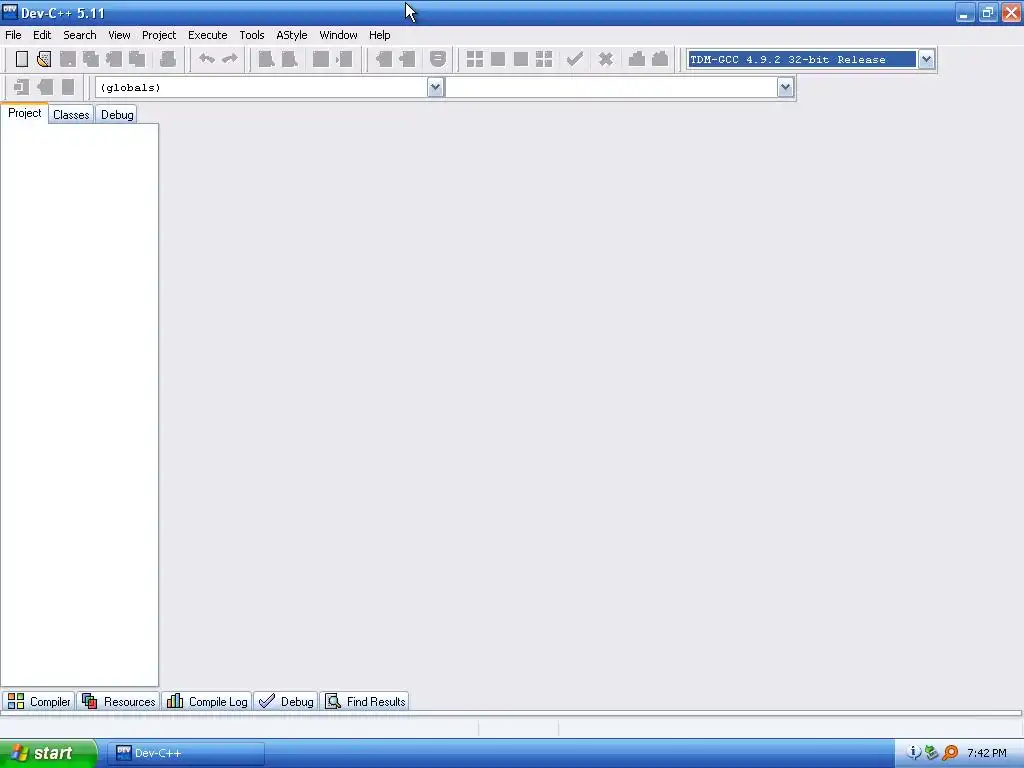Screen dimensions: 1024x768
Task: Open the Resources bottom tab
Action: (119, 701)
